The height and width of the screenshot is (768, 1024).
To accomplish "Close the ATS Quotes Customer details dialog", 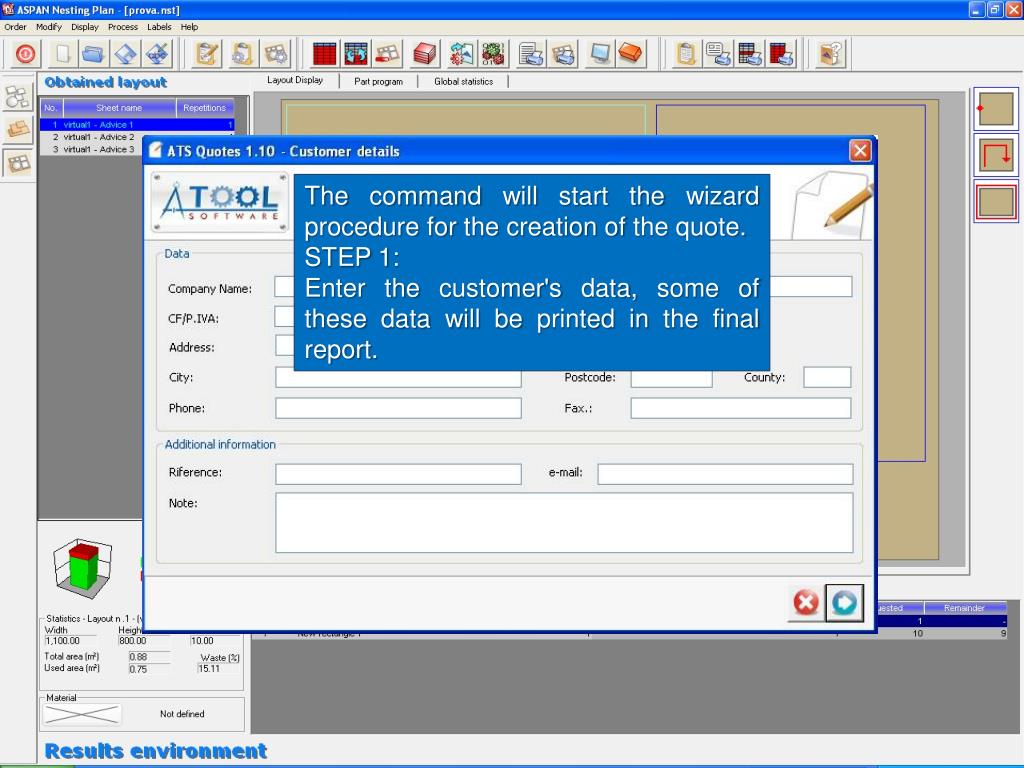I will [860, 151].
